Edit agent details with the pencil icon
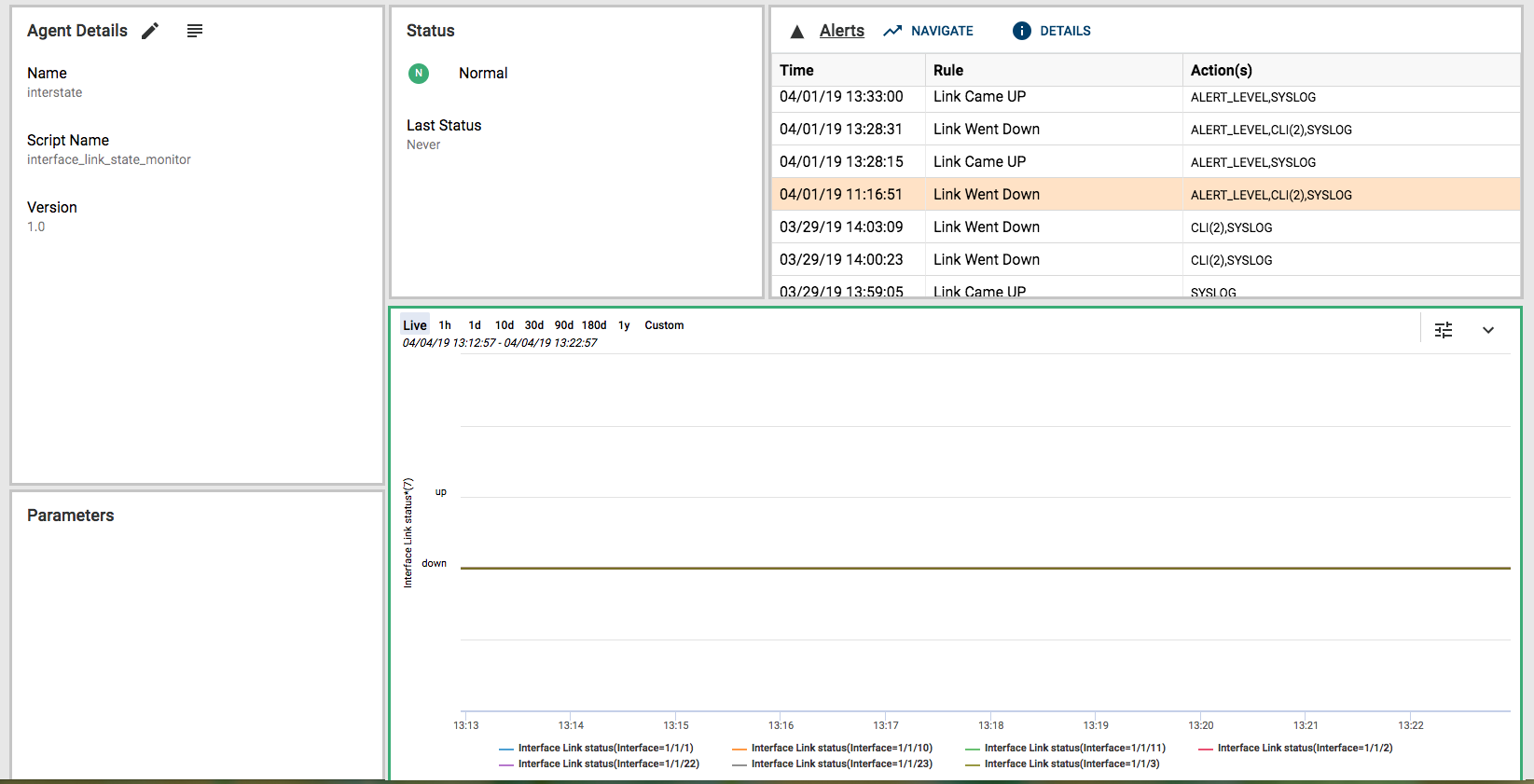 (150, 31)
